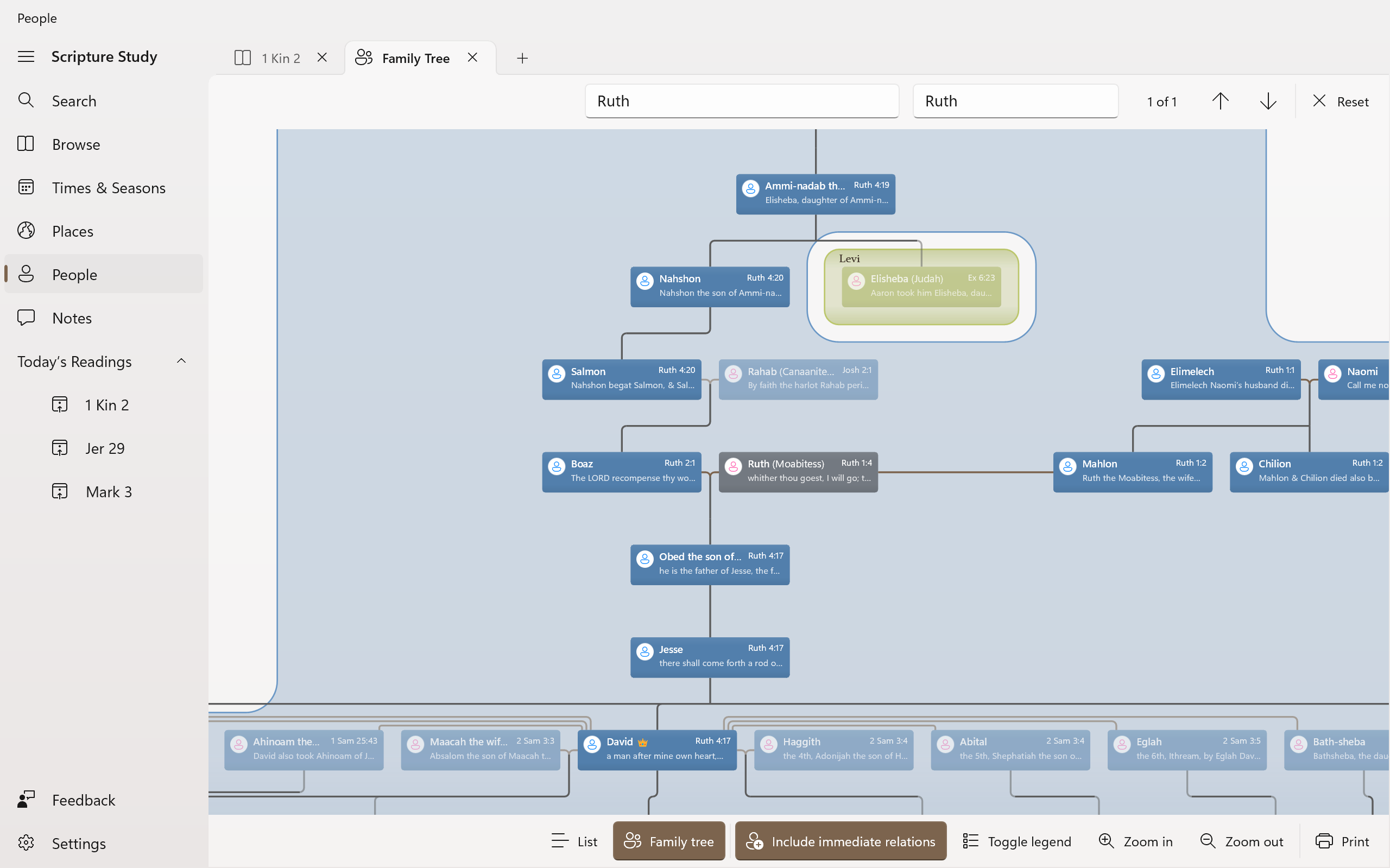Select the Nahshon person card
Image resolution: width=1390 pixels, height=868 pixels.
point(710,287)
